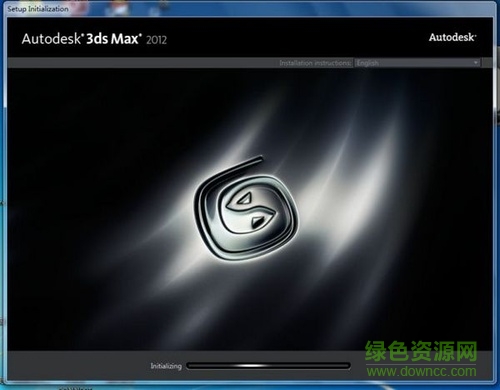This screenshot has width=500, height=390.
Task: Click the 3ds Max swirl logo
Action: (246, 208)
